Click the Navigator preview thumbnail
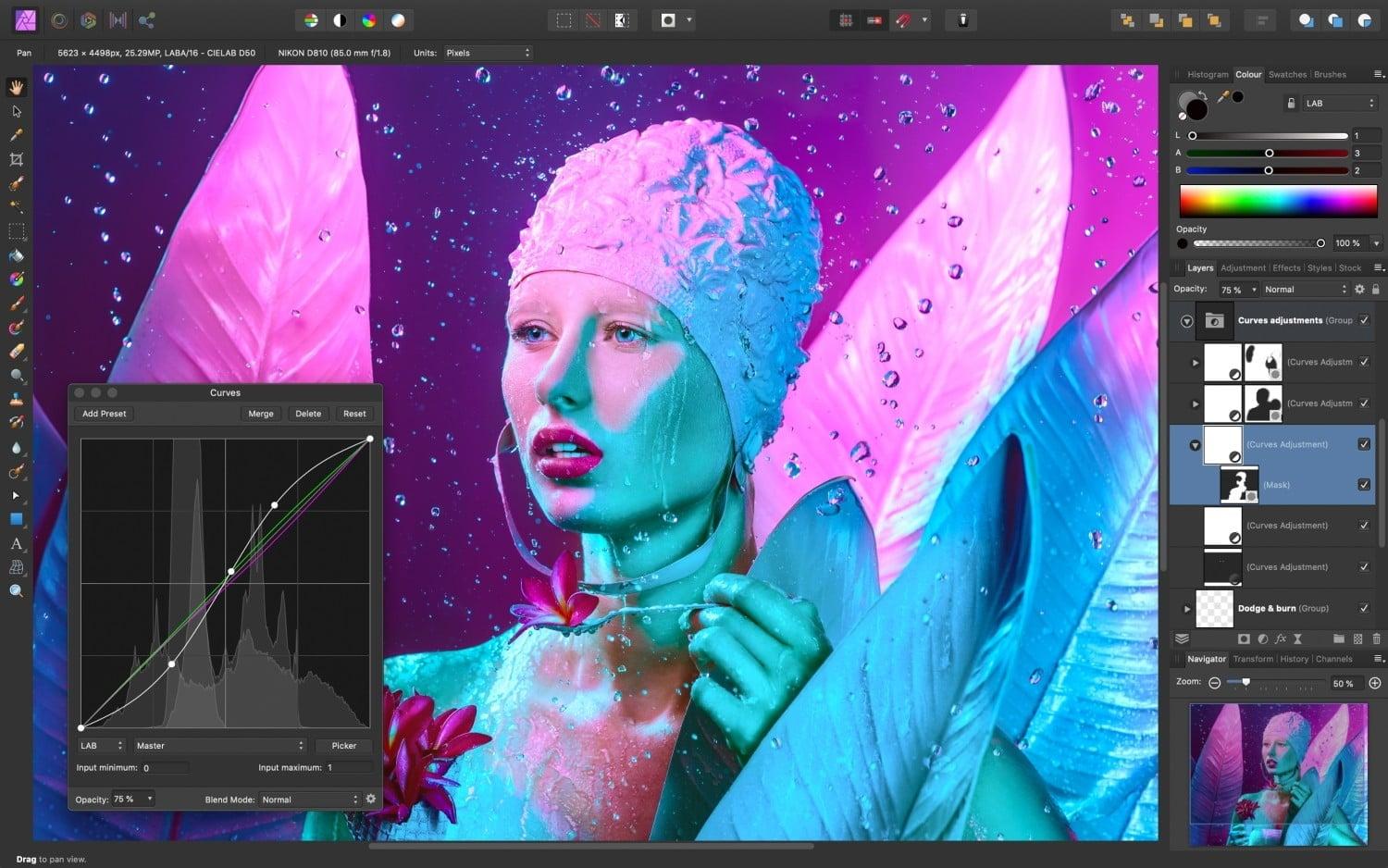This screenshot has width=1388, height=868. coord(1278,775)
